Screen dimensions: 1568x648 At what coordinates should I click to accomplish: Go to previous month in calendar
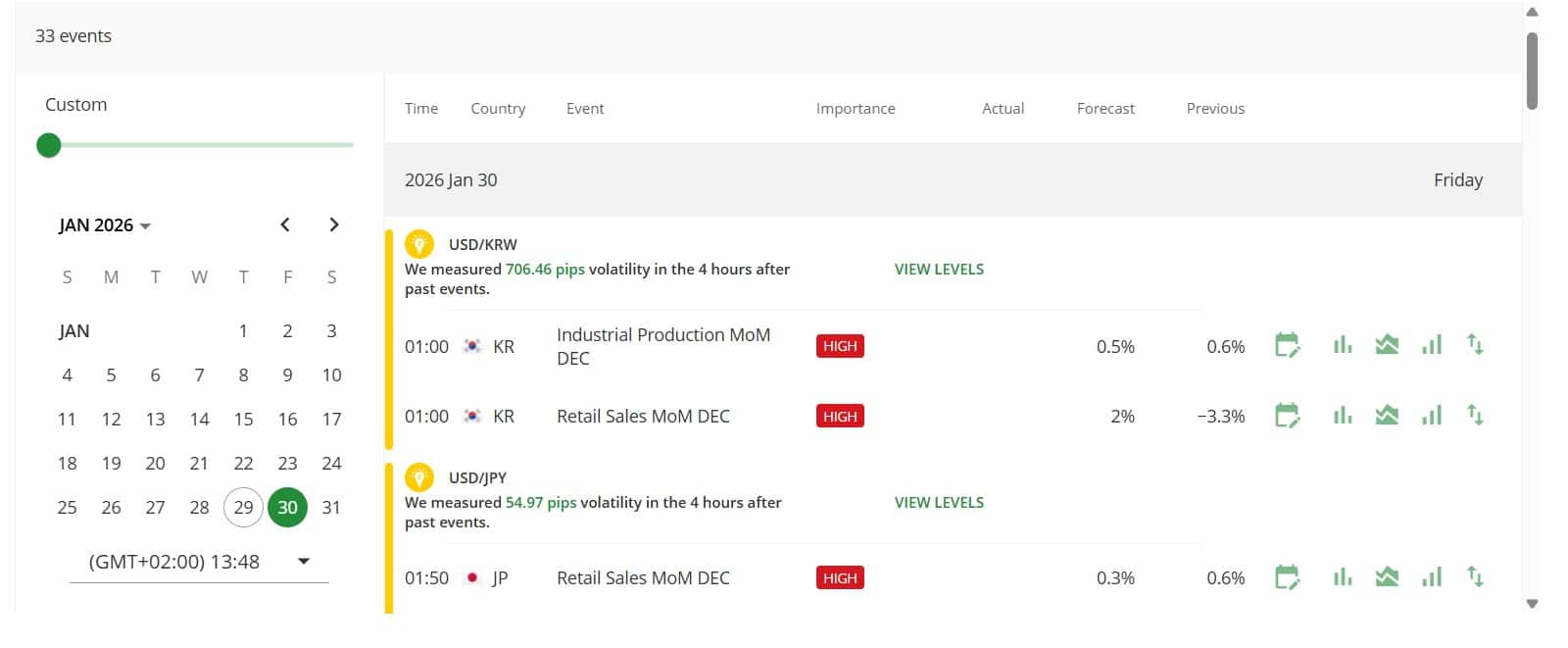point(285,224)
